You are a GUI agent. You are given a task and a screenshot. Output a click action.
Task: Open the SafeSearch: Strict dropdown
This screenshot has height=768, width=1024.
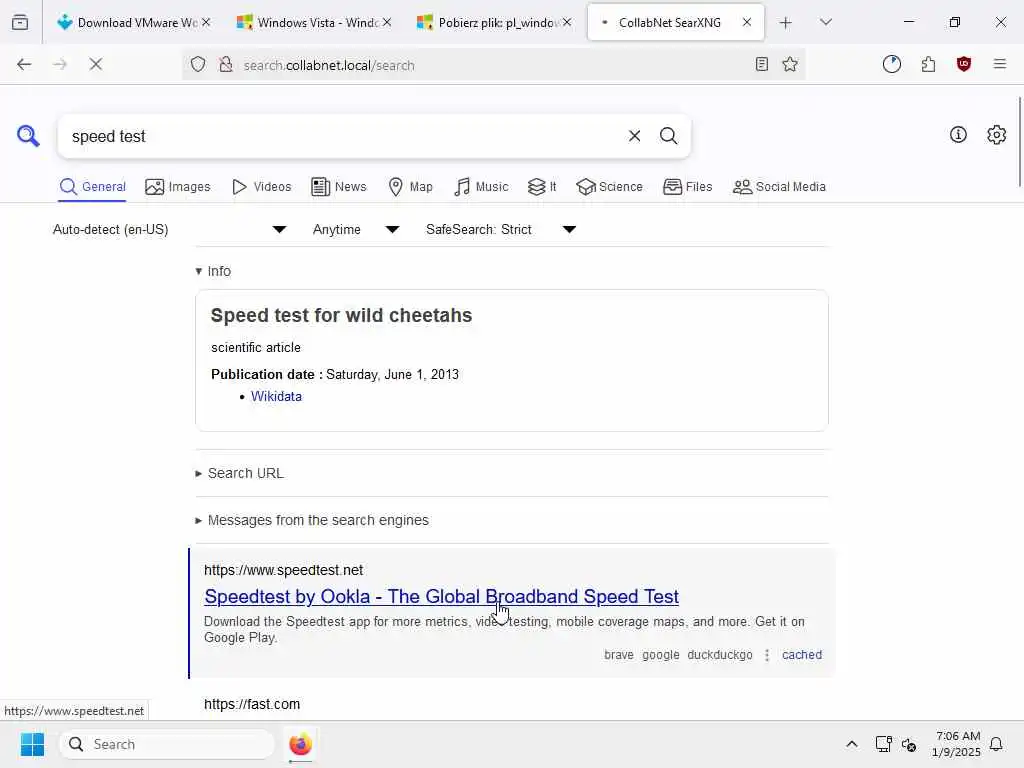pyautogui.click(x=500, y=229)
